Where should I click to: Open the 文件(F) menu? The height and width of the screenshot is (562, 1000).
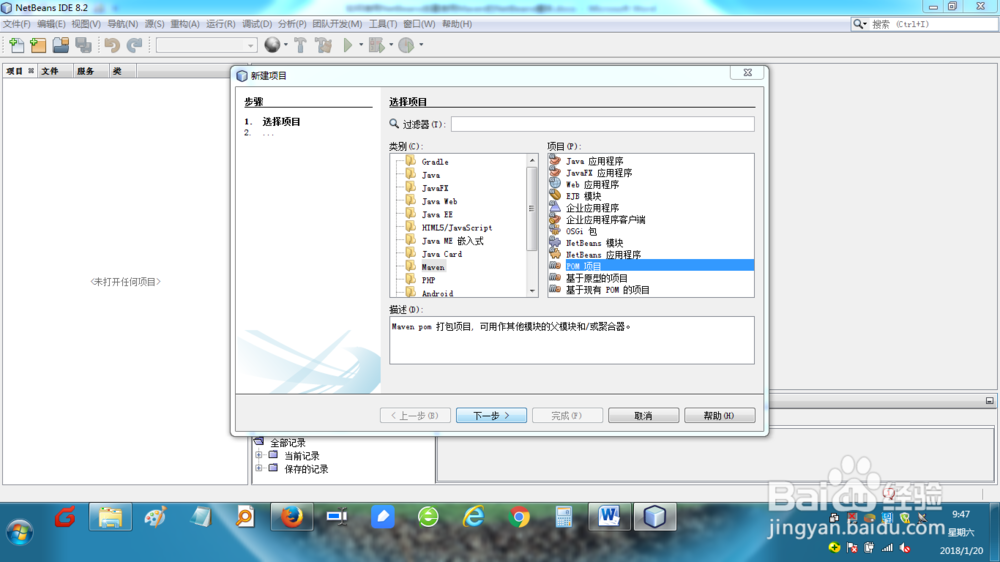[16, 24]
